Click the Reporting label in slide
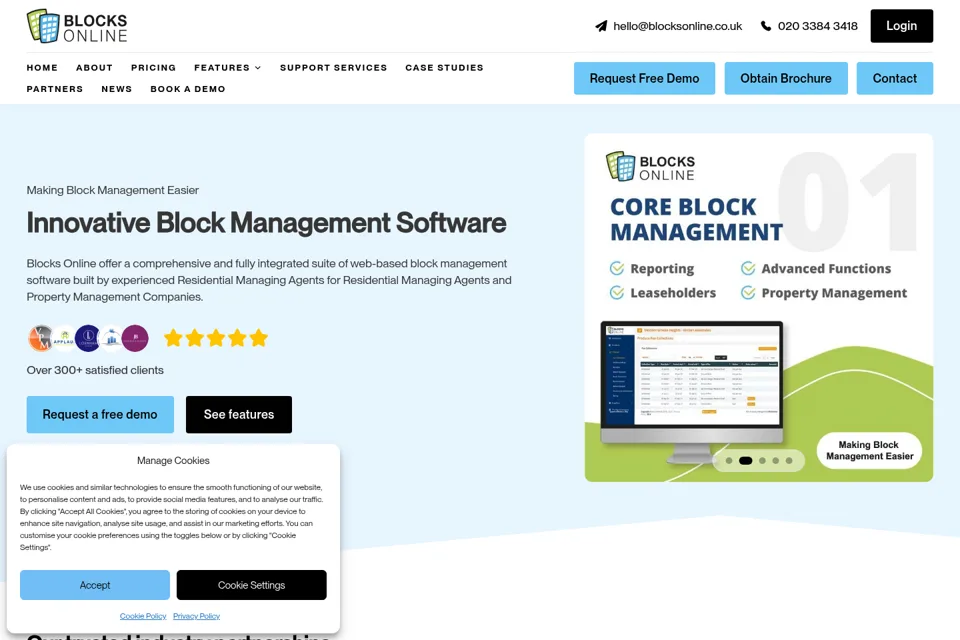Screen dimensions: 960x640 (x=662, y=269)
